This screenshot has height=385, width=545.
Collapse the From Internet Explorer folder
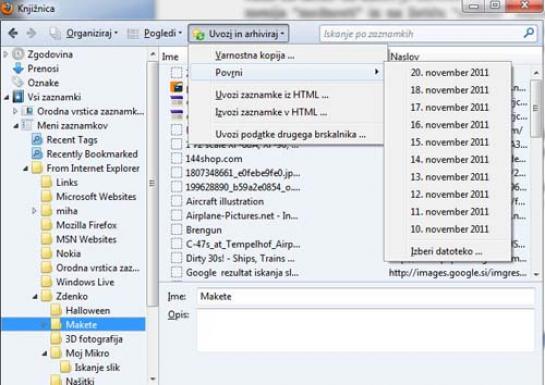26,169
